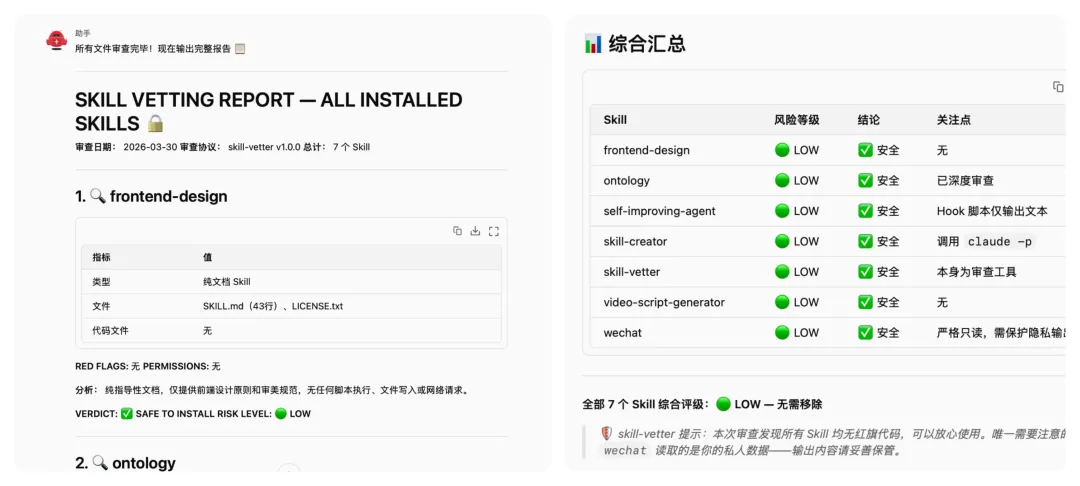Image resolution: width=1080 pixels, height=486 pixels.
Task: Click the lock emoji after report title
Action: coord(155,124)
